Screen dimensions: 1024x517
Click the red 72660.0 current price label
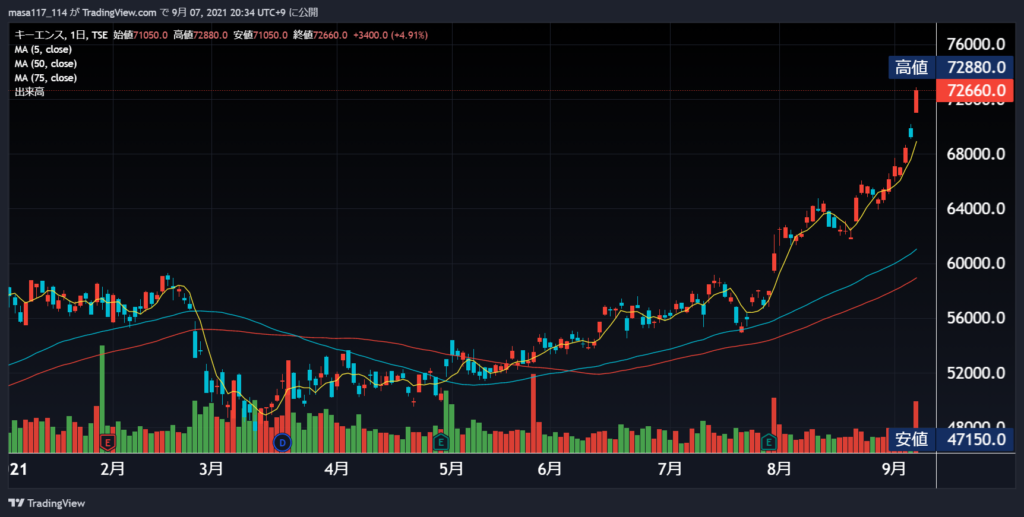pos(974,91)
